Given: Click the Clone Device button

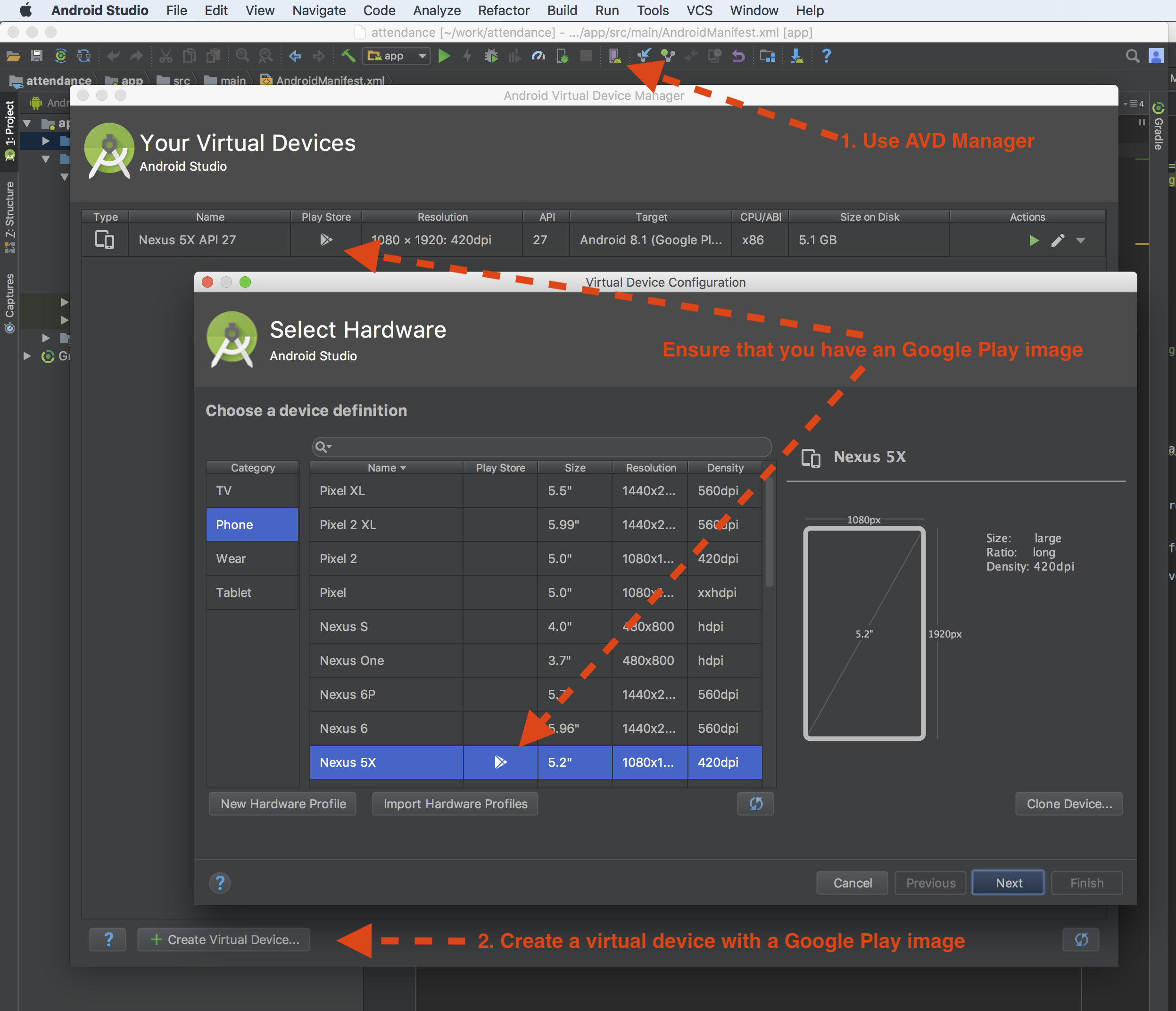Looking at the screenshot, I should (1069, 803).
